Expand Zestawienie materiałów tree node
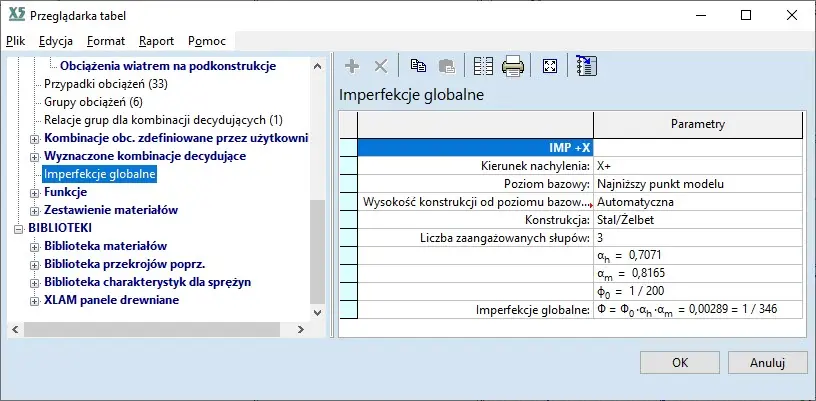816x401 pixels. point(35,210)
